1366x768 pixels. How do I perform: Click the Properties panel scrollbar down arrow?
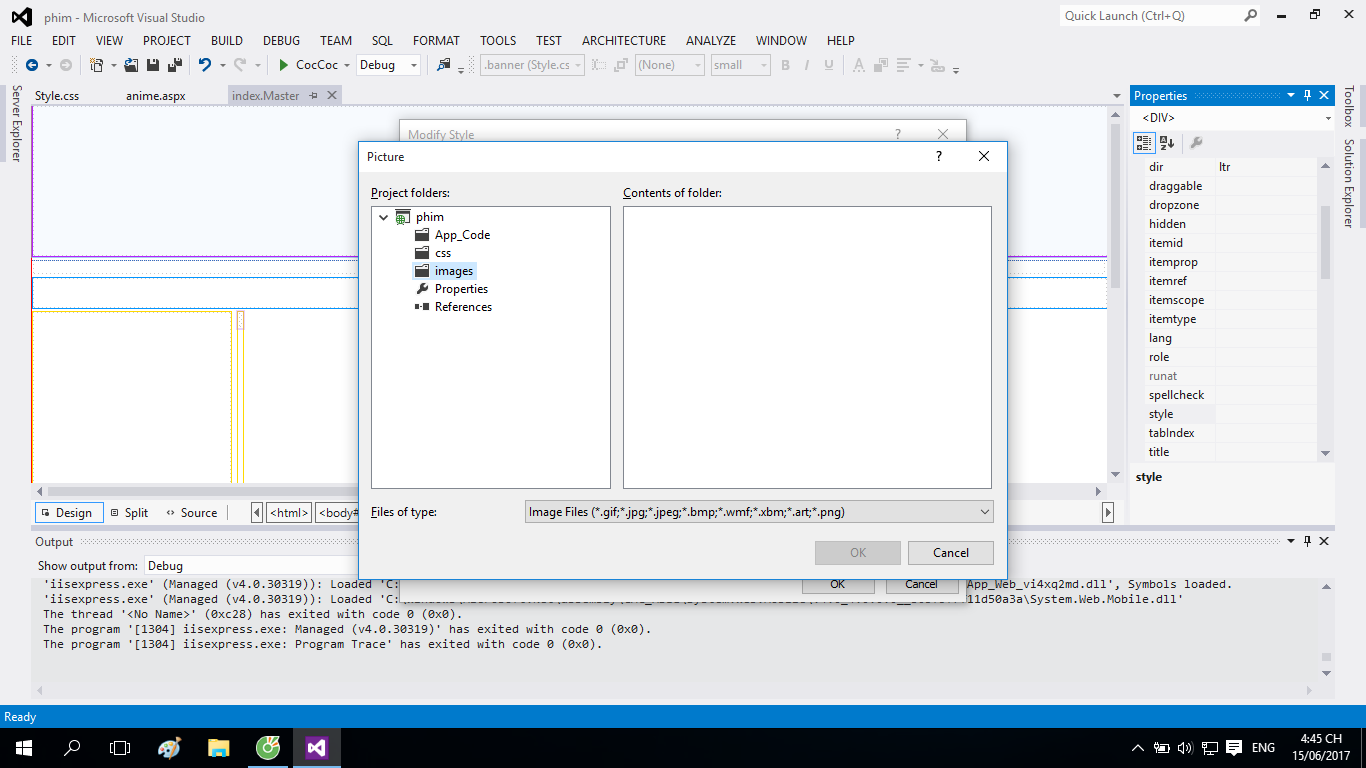[1325, 453]
